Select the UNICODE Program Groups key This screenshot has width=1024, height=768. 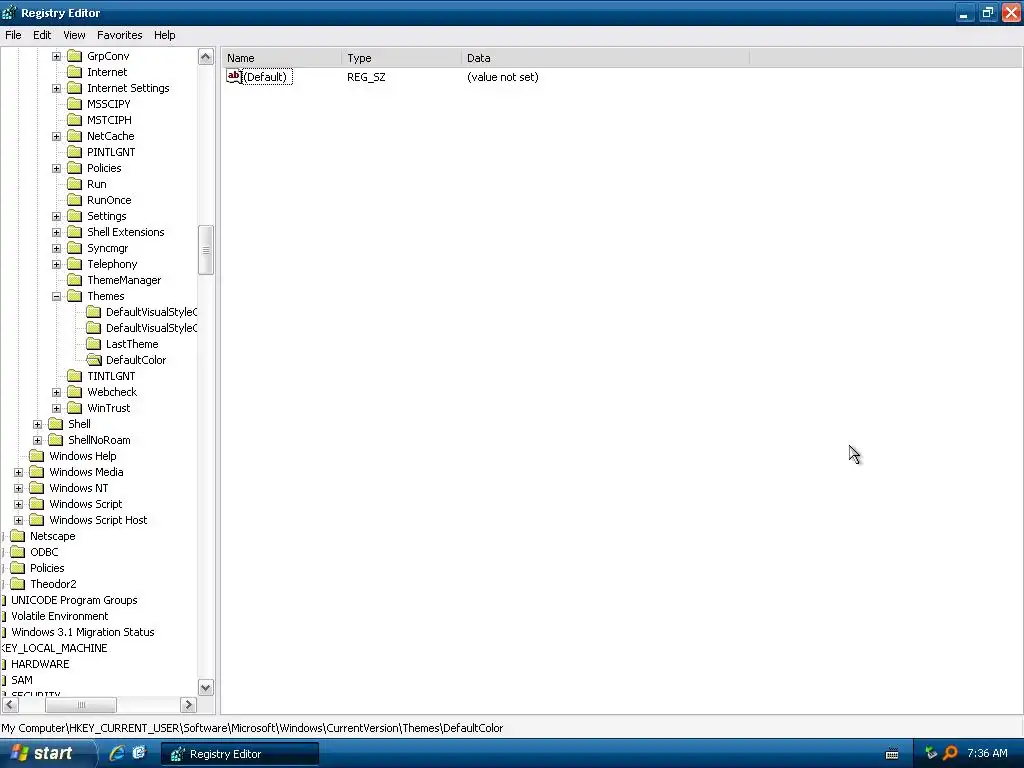coord(74,600)
